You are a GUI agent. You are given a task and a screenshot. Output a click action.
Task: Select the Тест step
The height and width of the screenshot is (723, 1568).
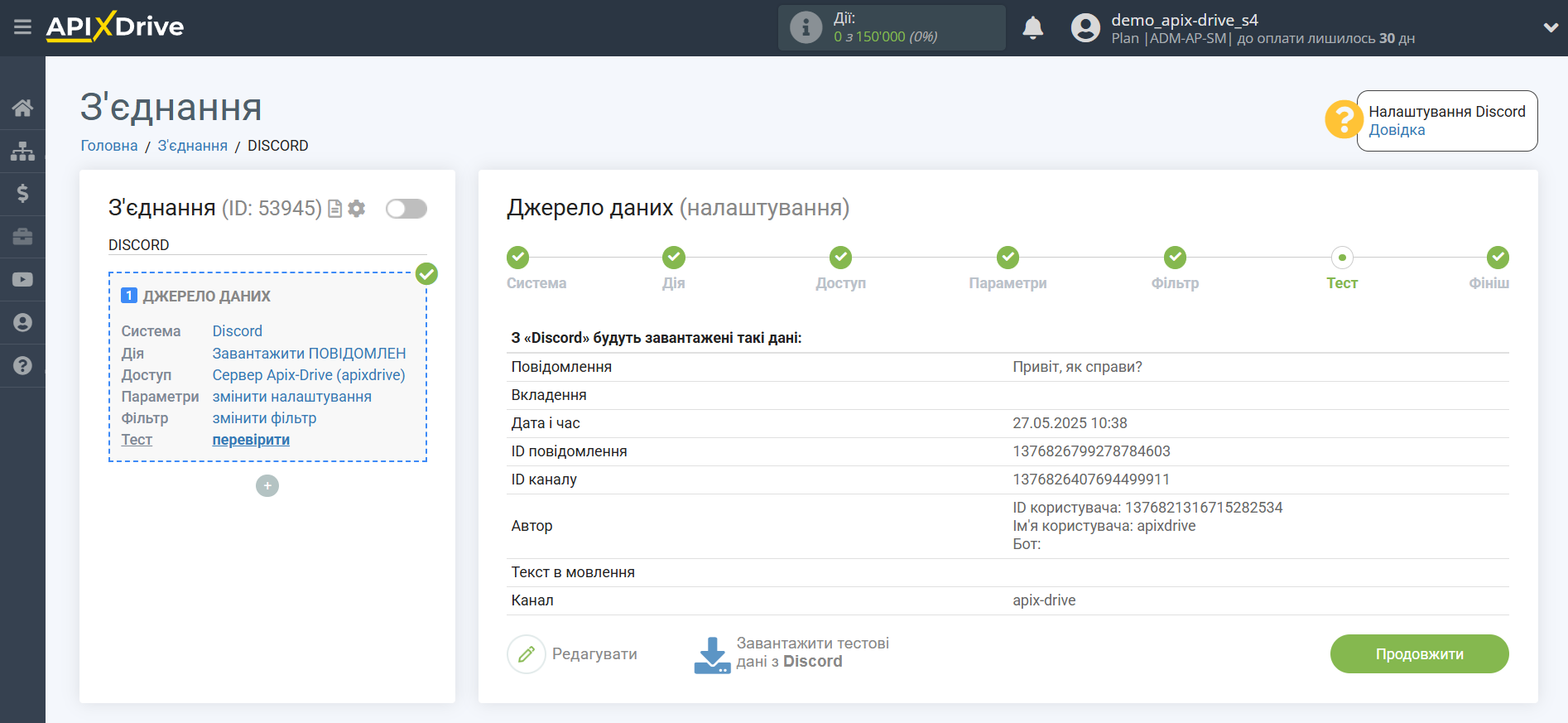pos(1342,258)
